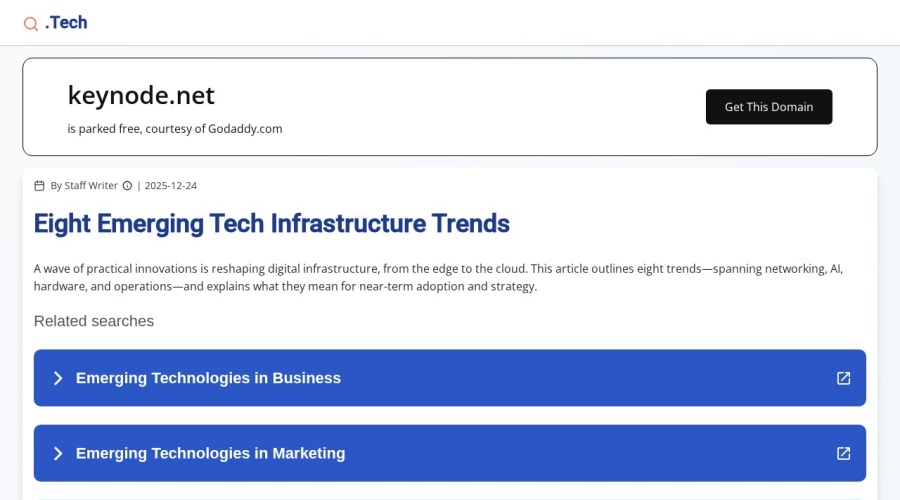This screenshot has height=500, width=900.
Task: Click Eight Emerging Tech Infrastructure Trends title
Action: tap(271, 223)
